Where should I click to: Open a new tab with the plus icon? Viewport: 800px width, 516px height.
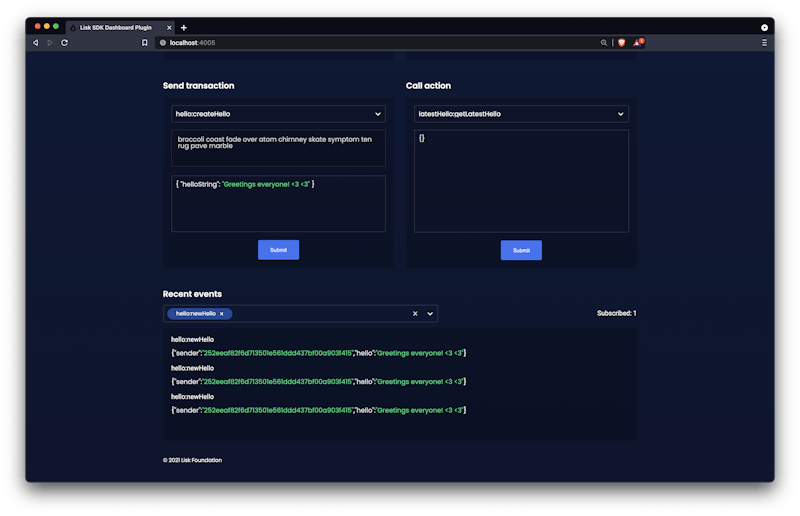click(x=184, y=27)
